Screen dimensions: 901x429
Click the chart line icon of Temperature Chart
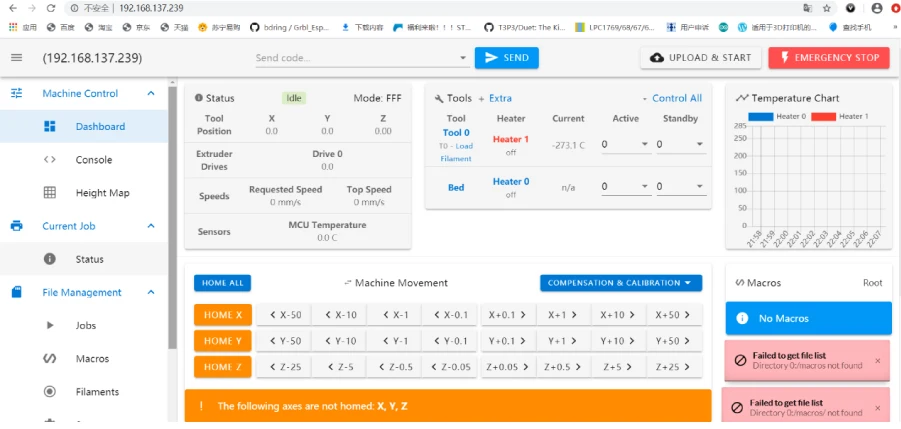pyautogui.click(x=742, y=98)
